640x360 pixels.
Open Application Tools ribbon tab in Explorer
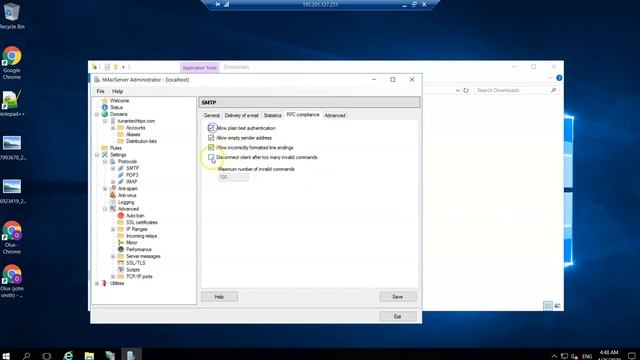(x=200, y=67)
